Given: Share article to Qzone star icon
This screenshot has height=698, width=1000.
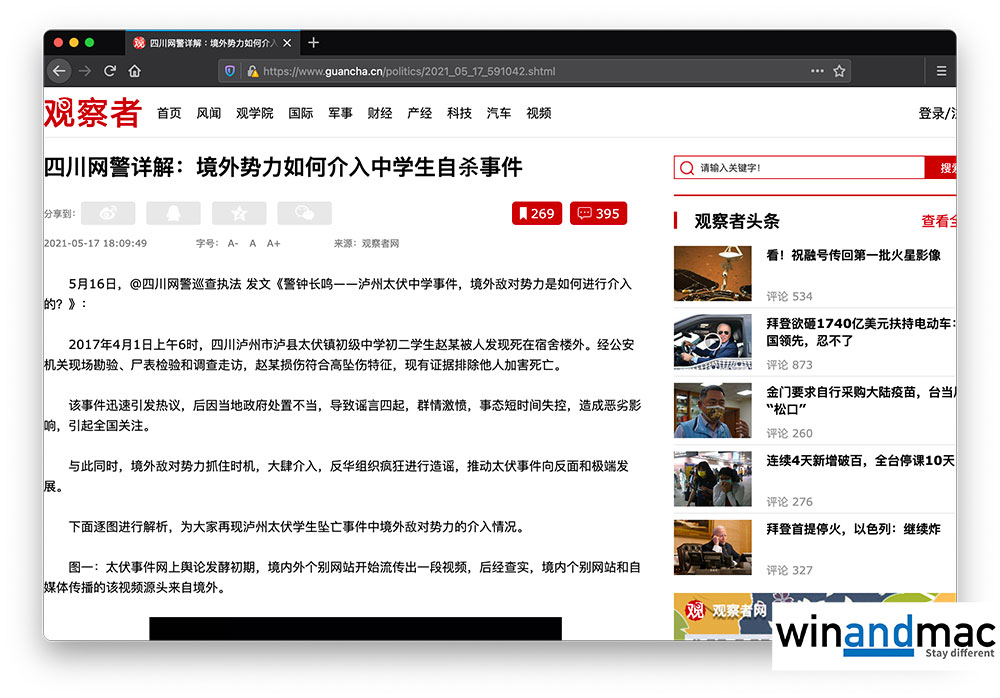Looking at the screenshot, I should point(239,213).
